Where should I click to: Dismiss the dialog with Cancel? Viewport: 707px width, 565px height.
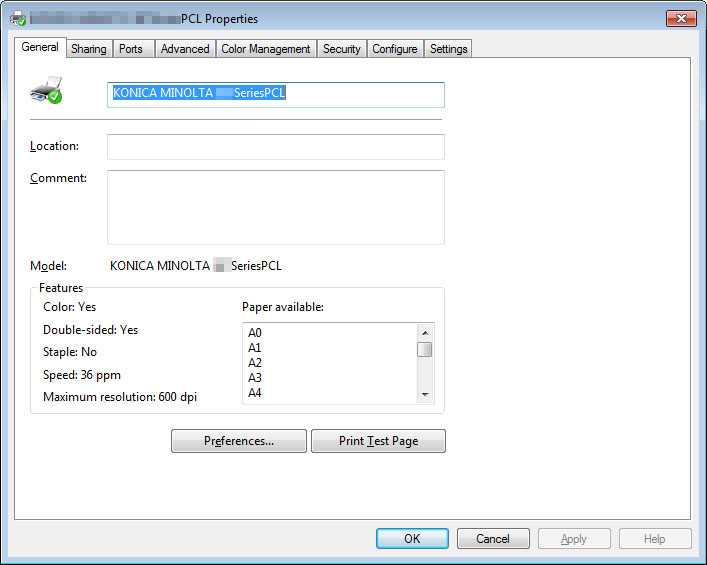tap(493, 538)
